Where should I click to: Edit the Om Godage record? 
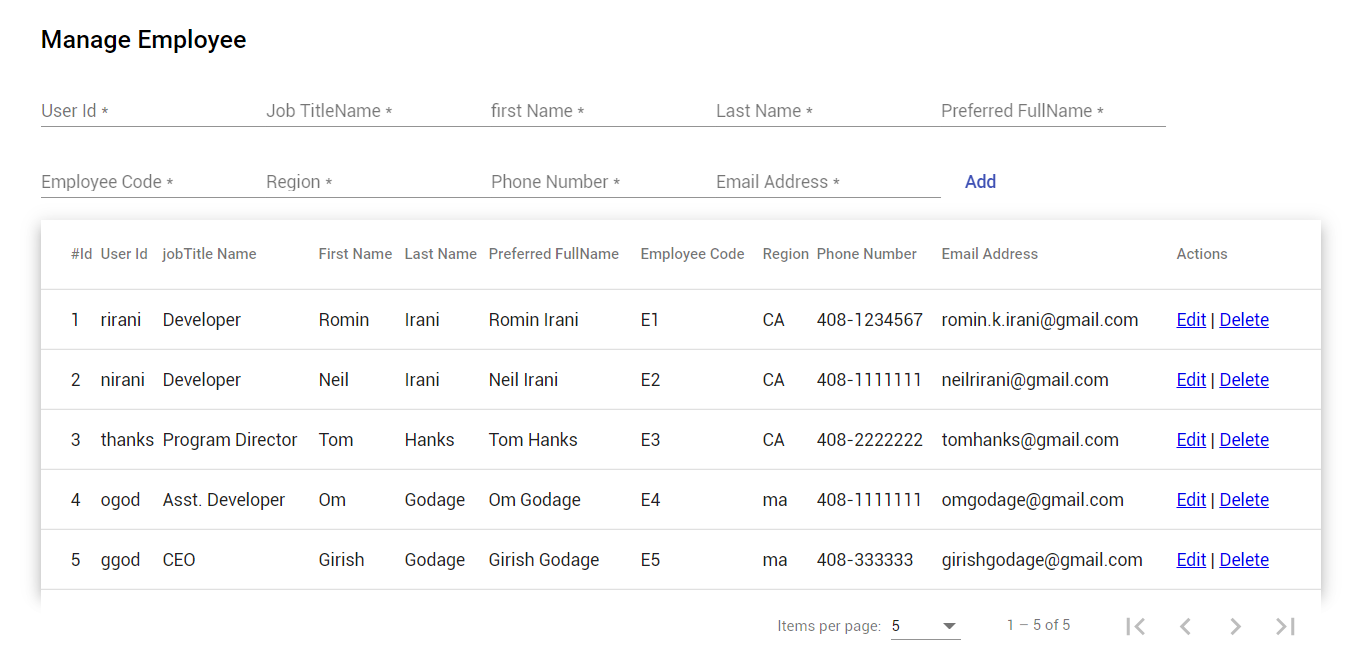(x=1191, y=499)
